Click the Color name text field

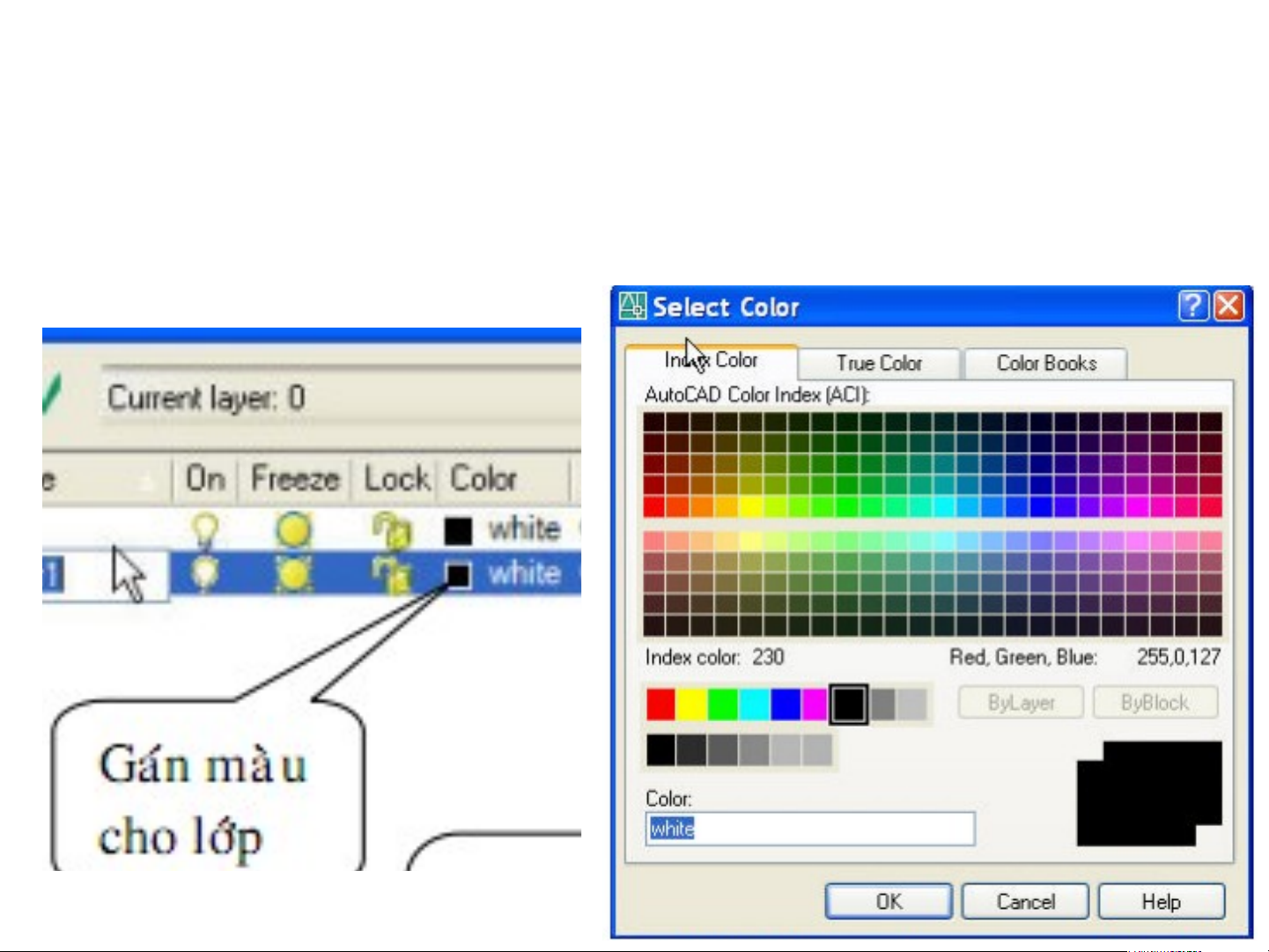[810, 829]
